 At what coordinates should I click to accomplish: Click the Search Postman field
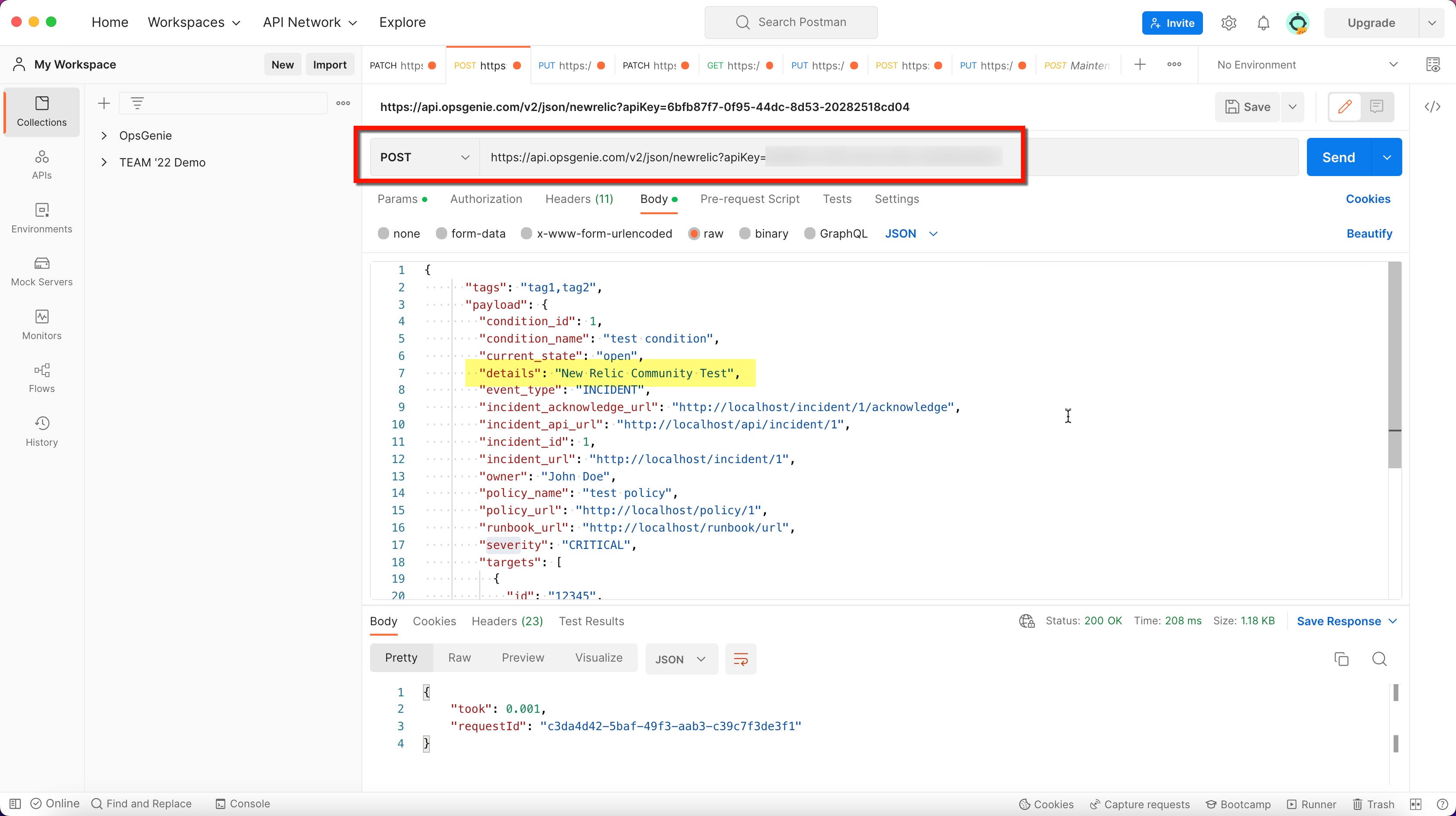(791, 22)
